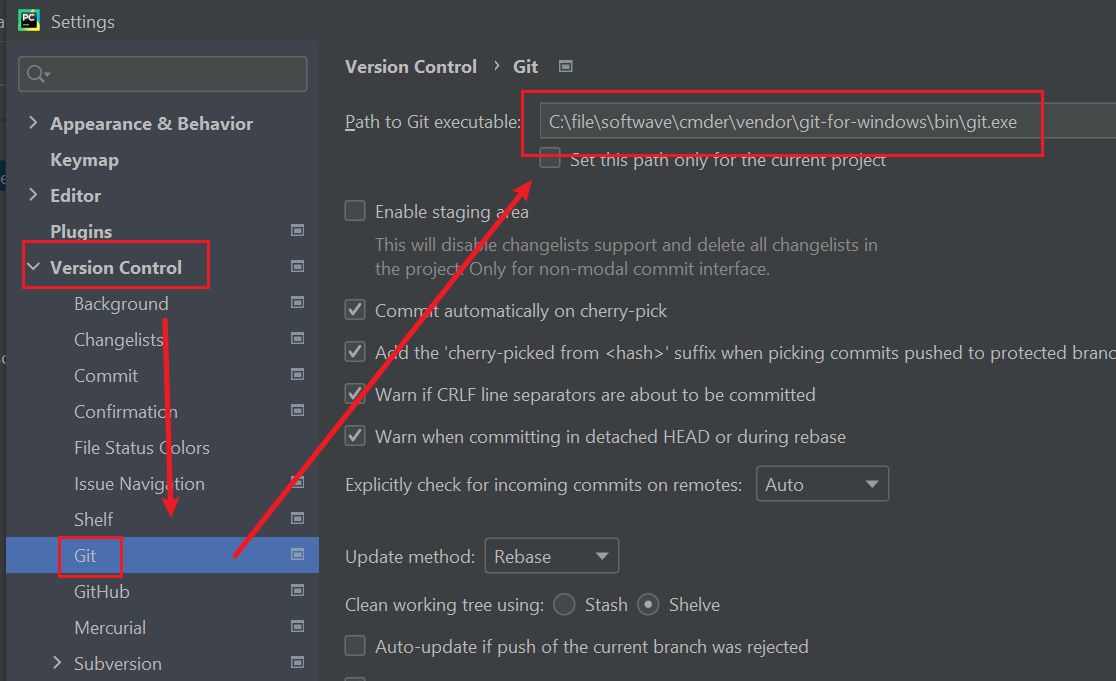Open the Commit settings page
Image resolution: width=1116 pixels, height=681 pixels.
[x=106, y=376]
